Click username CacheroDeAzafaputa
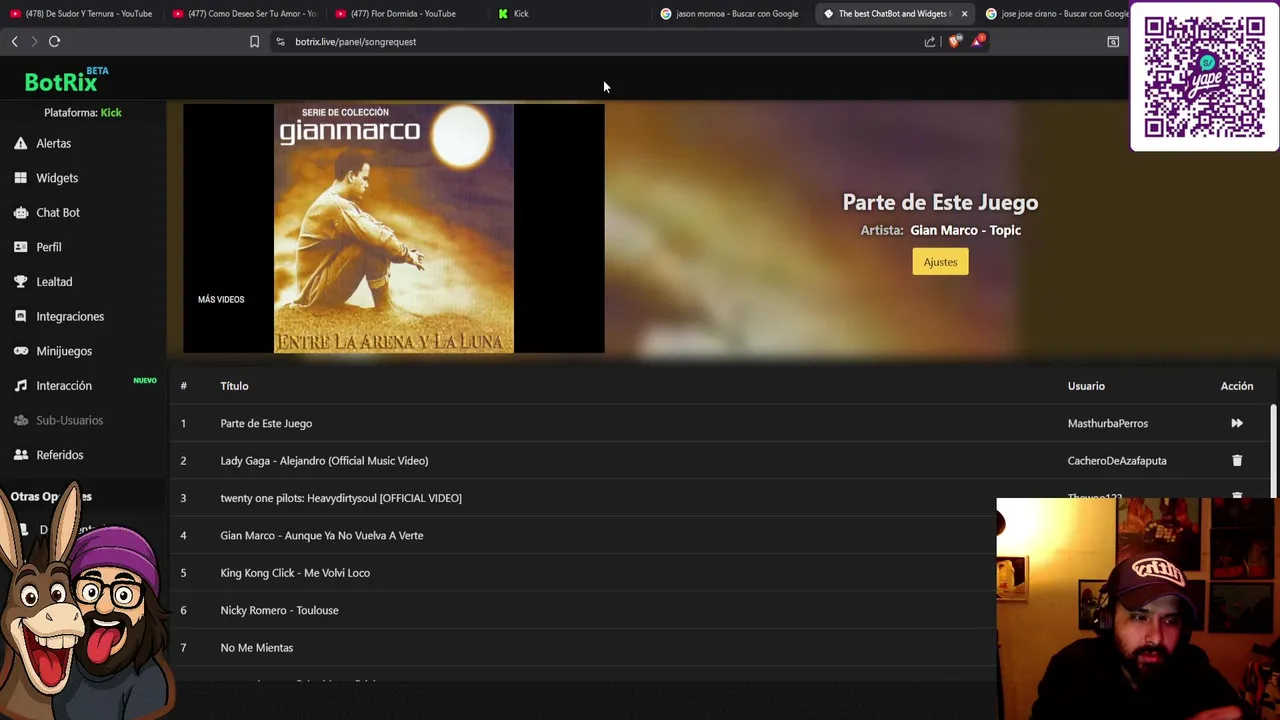The image size is (1280, 720). 1117,461
